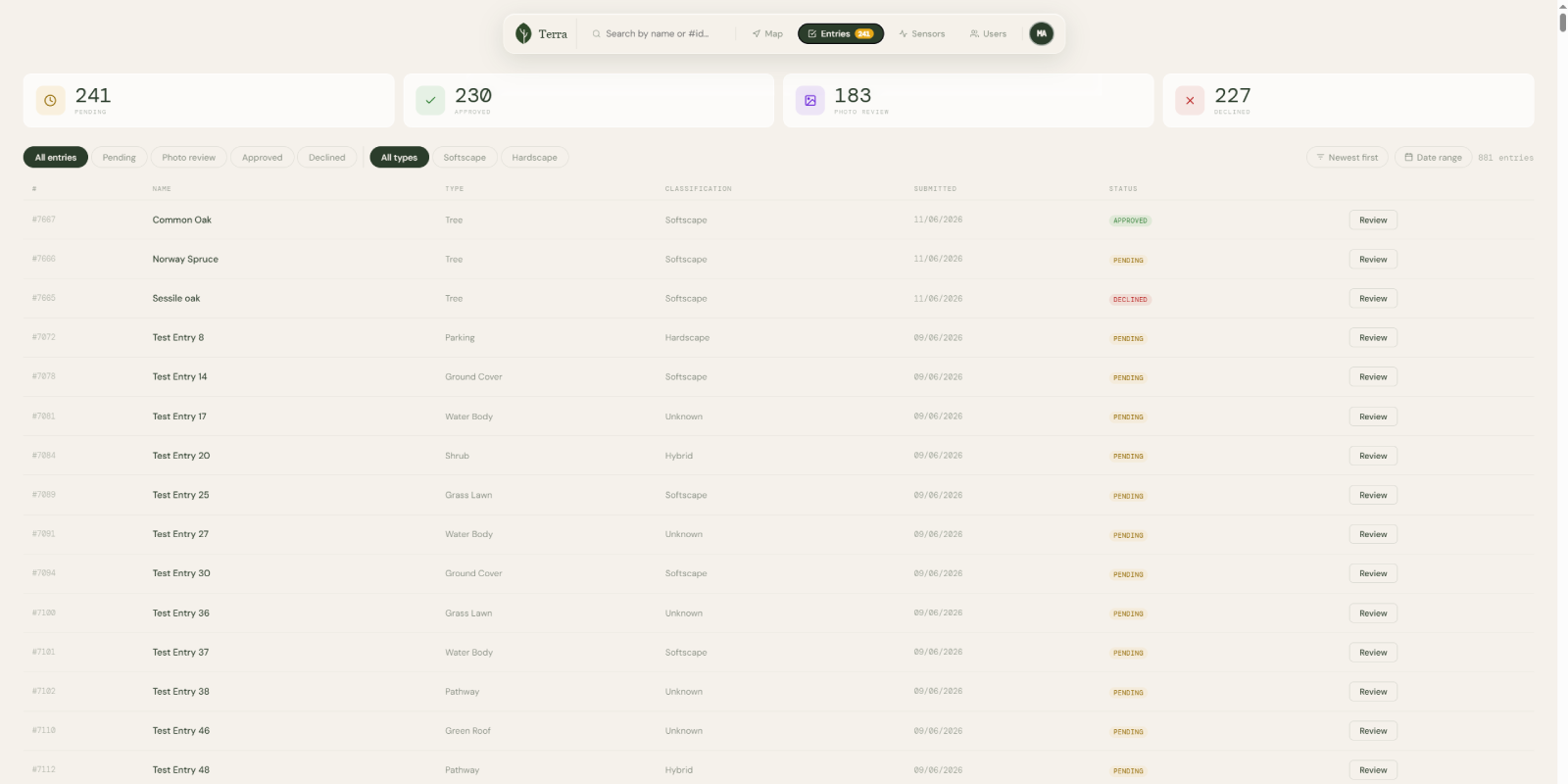
Task: Open the Newest first sort dropdown
Action: pos(1347,157)
